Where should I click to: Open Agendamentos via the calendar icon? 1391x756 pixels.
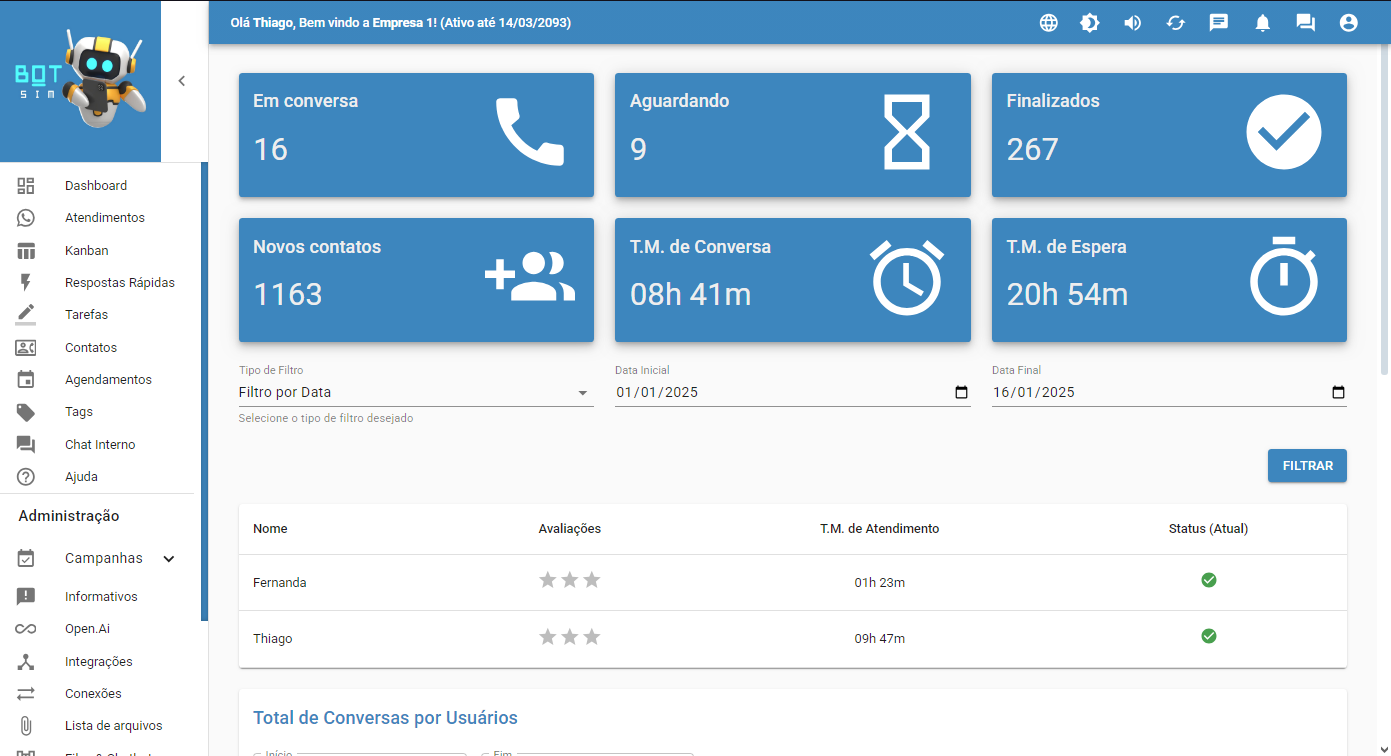pyautogui.click(x=25, y=379)
